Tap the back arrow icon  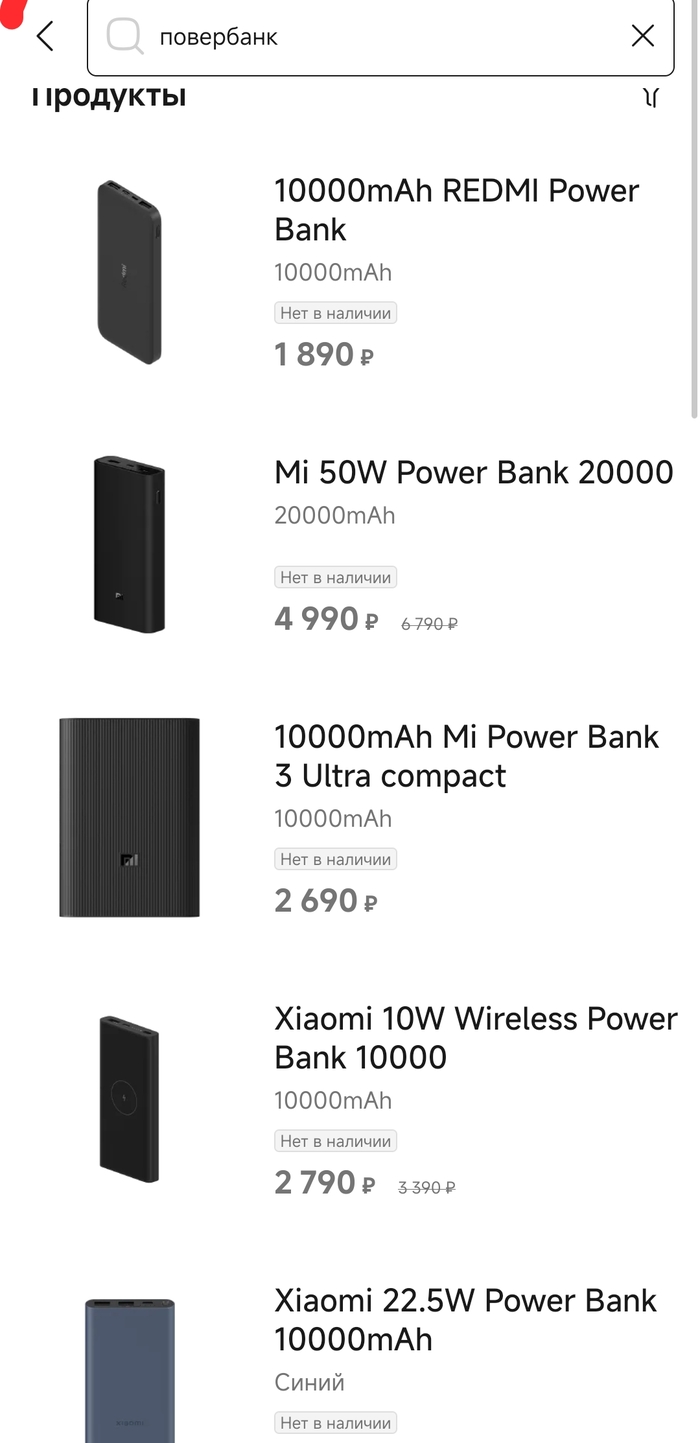pyautogui.click(x=44, y=37)
